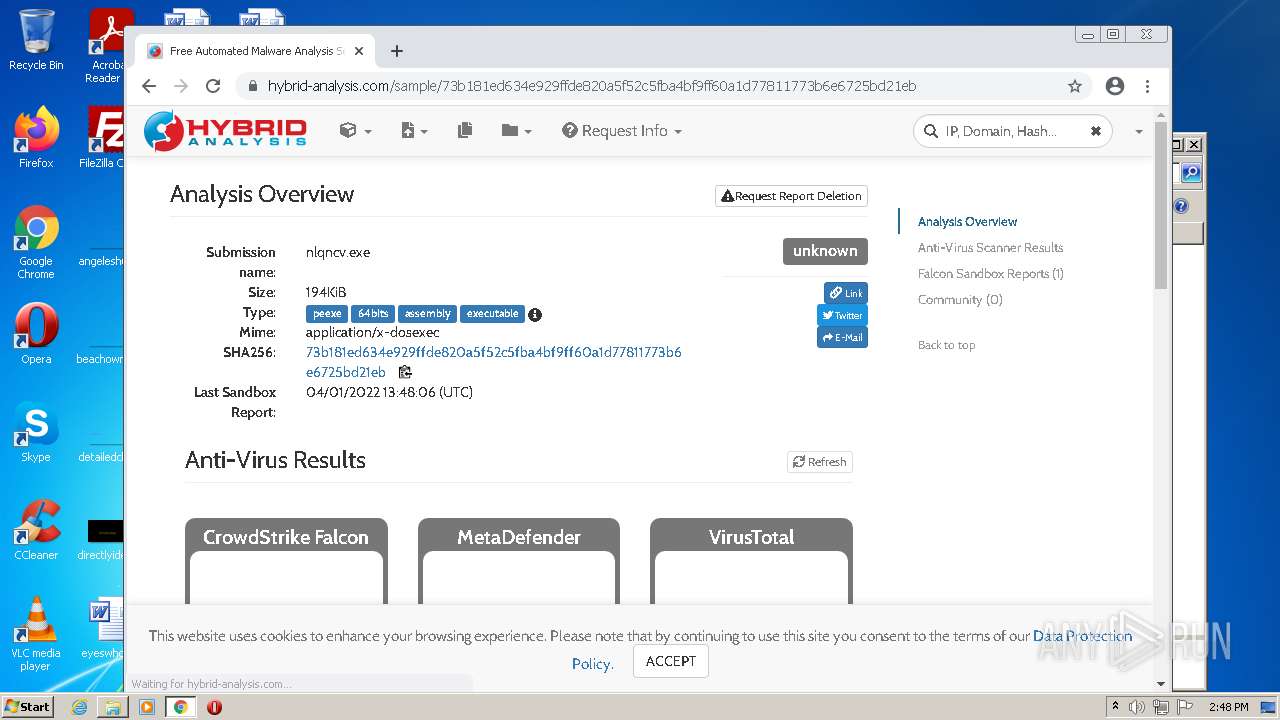Open a new browser tab
1280x720 pixels.
click(x=397, y=51)
